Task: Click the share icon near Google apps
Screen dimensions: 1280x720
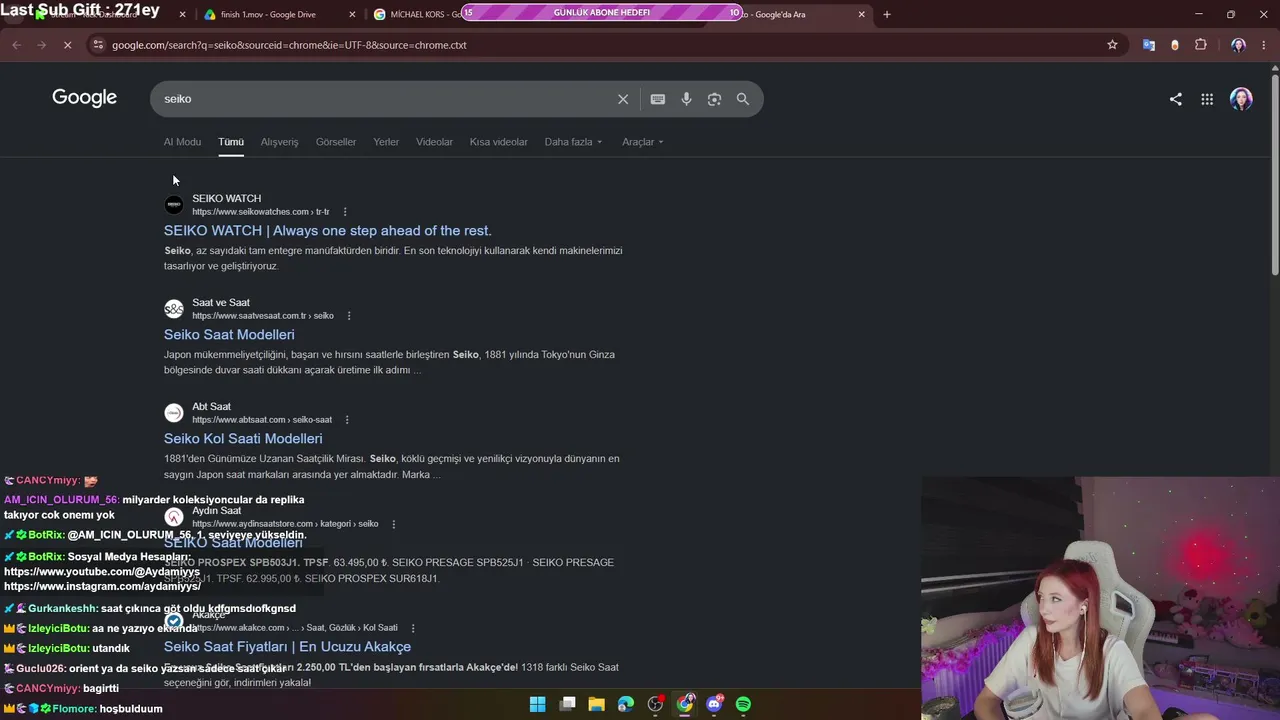Action: coord(1176,99)
